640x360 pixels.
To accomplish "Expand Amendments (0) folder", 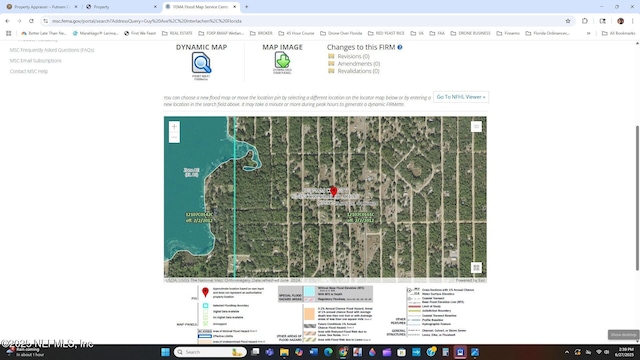I will pos(354,64).
